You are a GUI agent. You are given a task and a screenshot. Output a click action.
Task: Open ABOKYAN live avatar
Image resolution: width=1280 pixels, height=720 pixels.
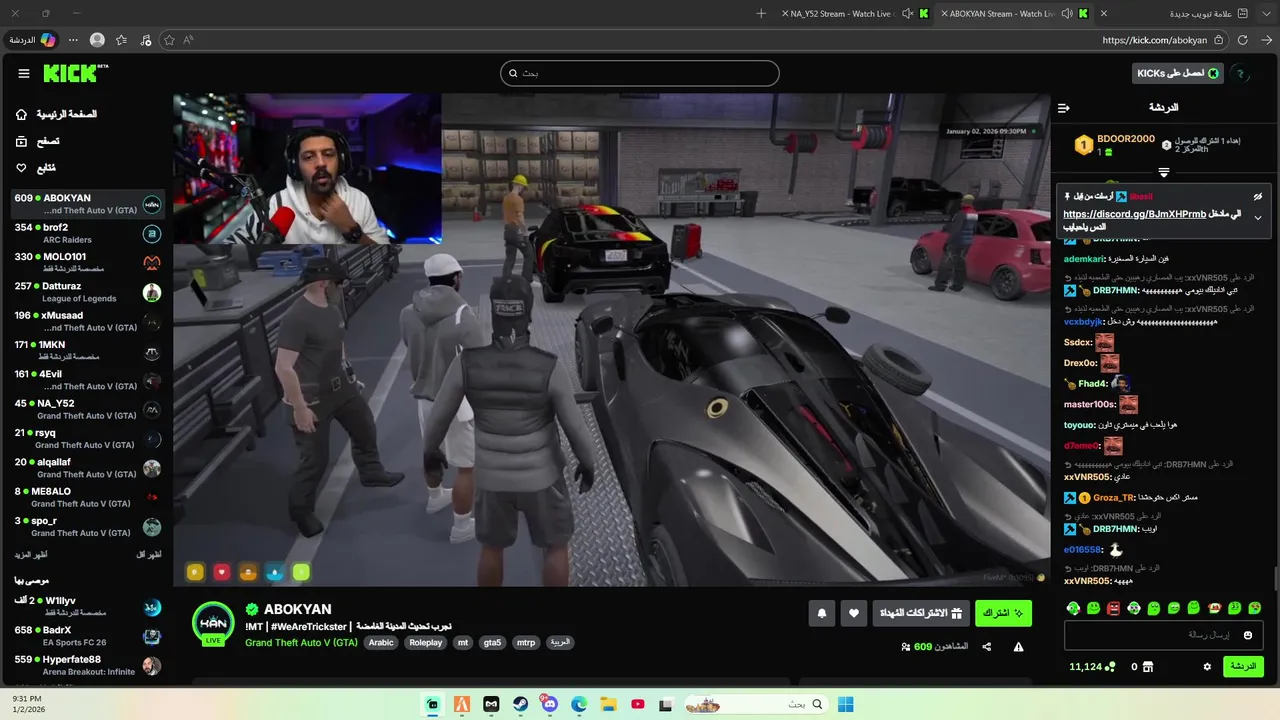(213, 623)
